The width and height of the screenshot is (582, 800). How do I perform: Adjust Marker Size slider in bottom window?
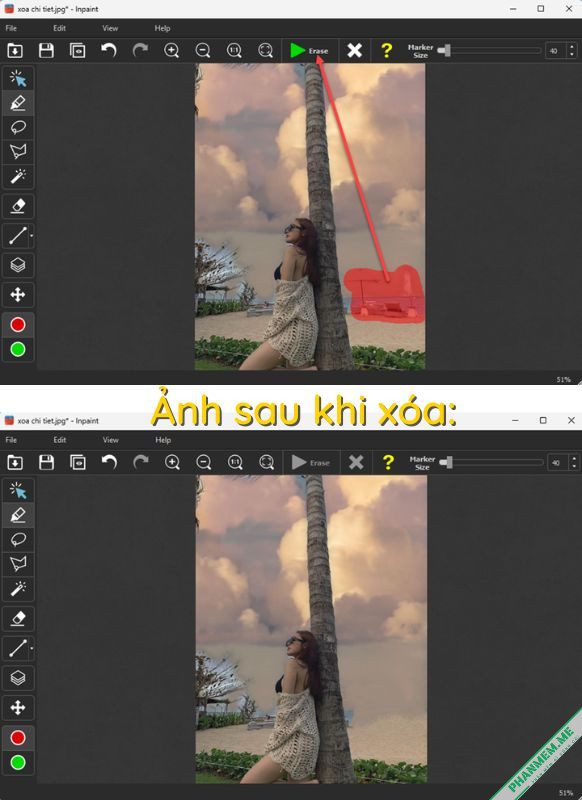pyautogui.click(x=492, y=462)
